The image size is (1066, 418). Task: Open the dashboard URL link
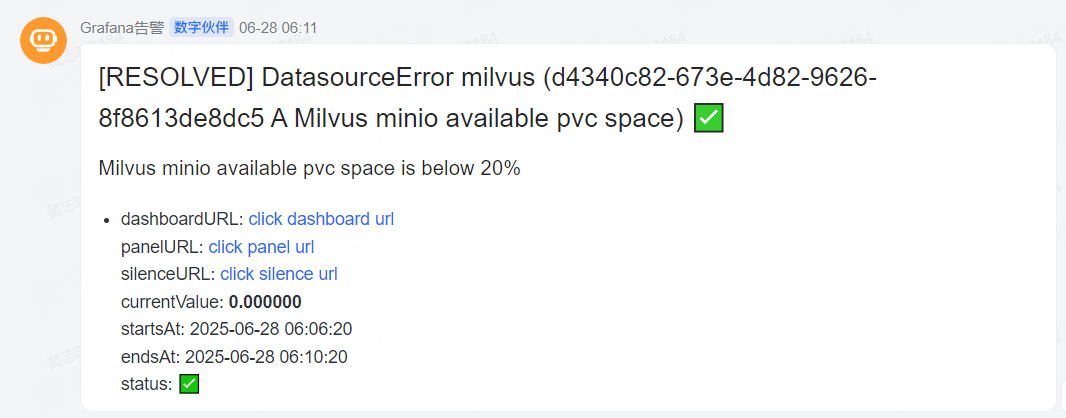[x=321, y=219]
